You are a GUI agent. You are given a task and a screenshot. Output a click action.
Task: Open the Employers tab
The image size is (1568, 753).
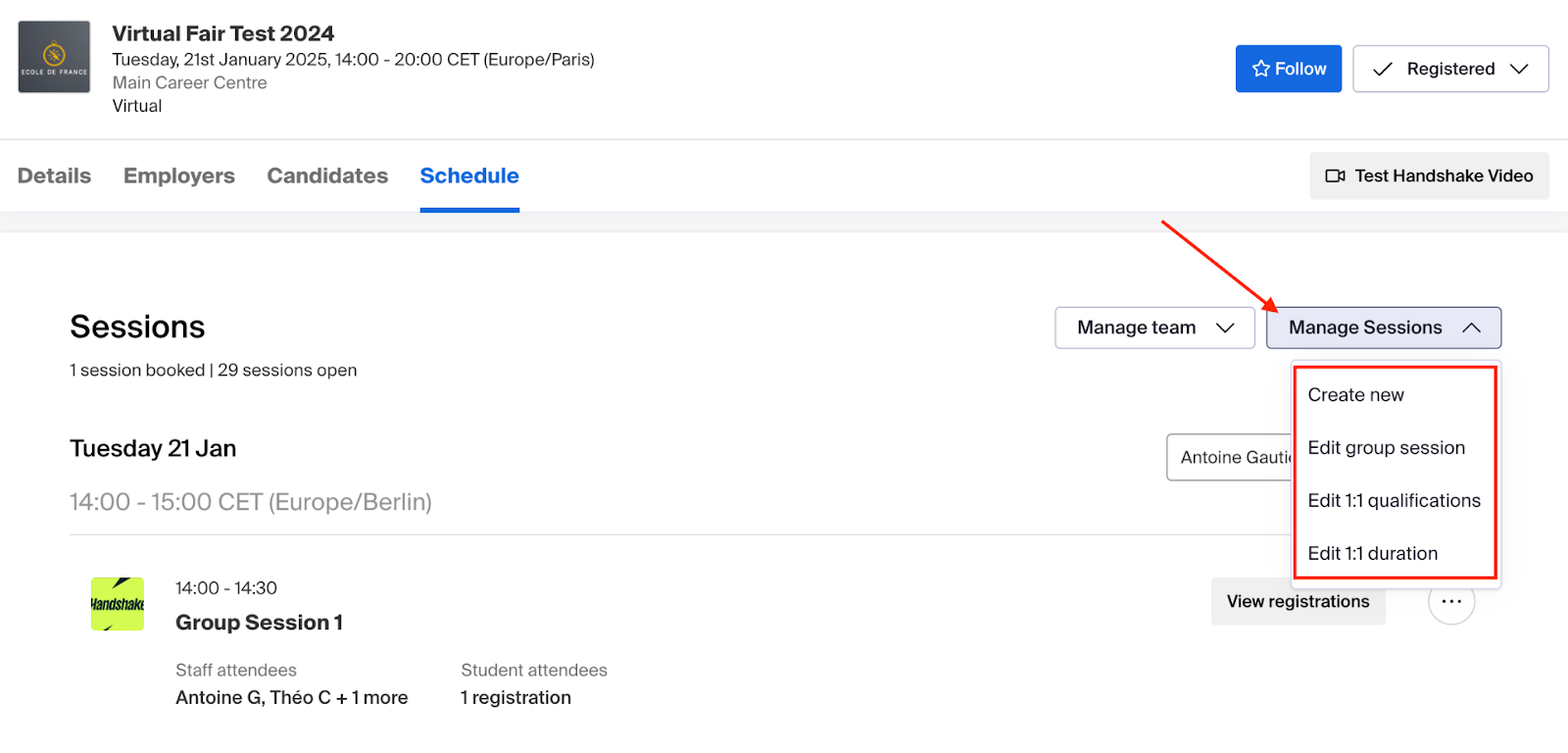(179, 176)
